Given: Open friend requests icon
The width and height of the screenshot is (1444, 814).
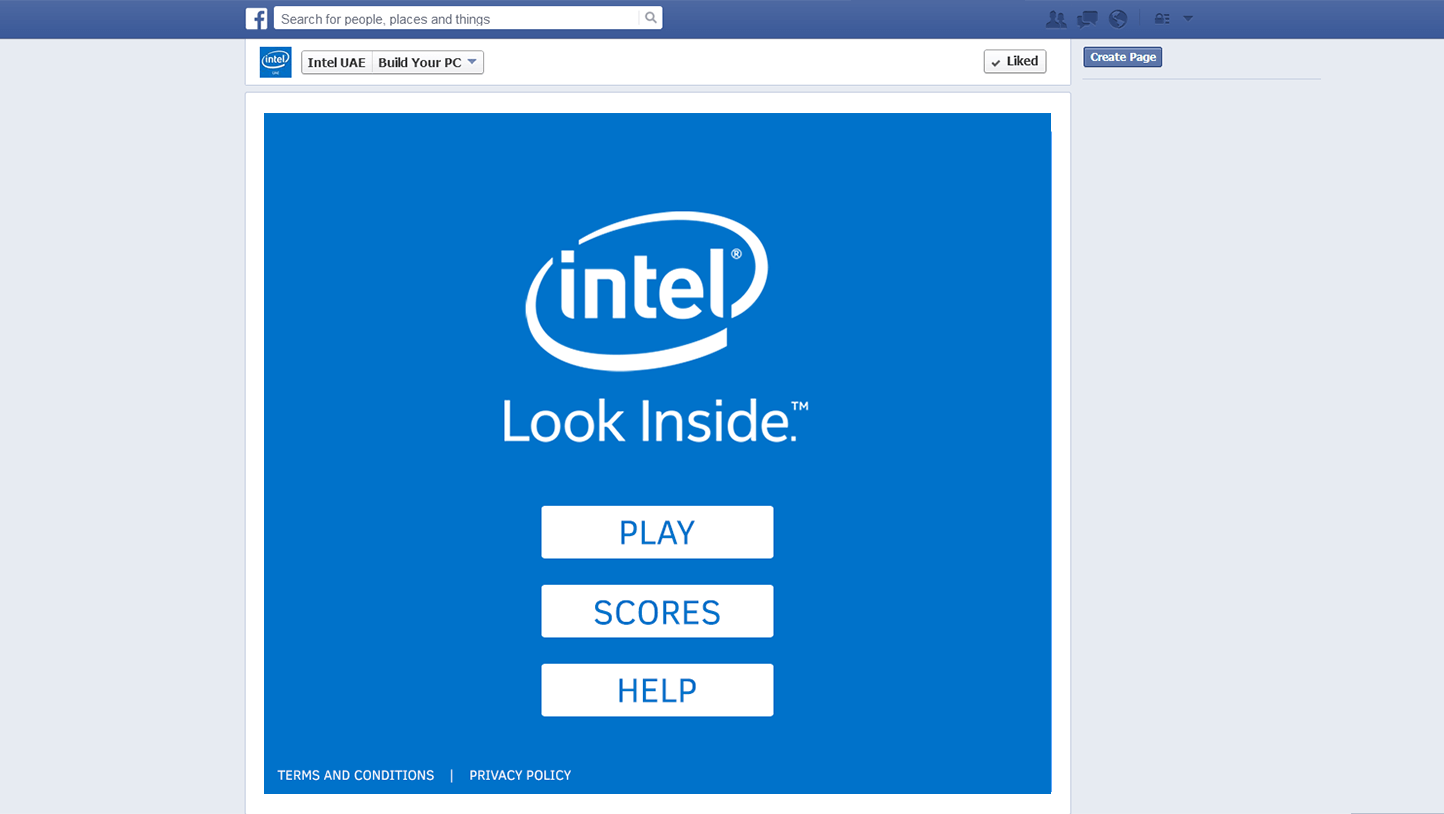Looking at the screenshot, I should click(1055, 18).
